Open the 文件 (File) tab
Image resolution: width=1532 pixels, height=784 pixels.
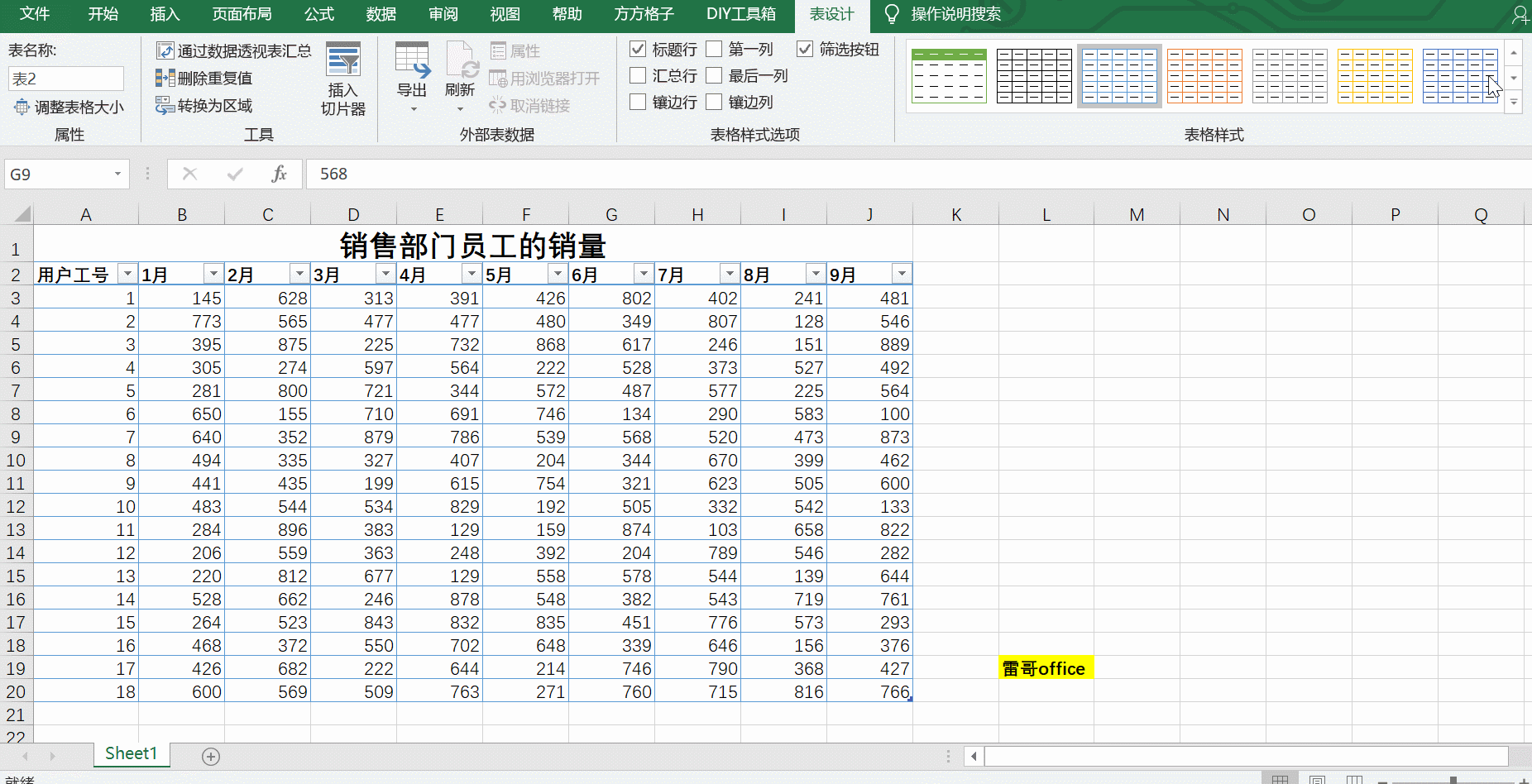(35, 14)
